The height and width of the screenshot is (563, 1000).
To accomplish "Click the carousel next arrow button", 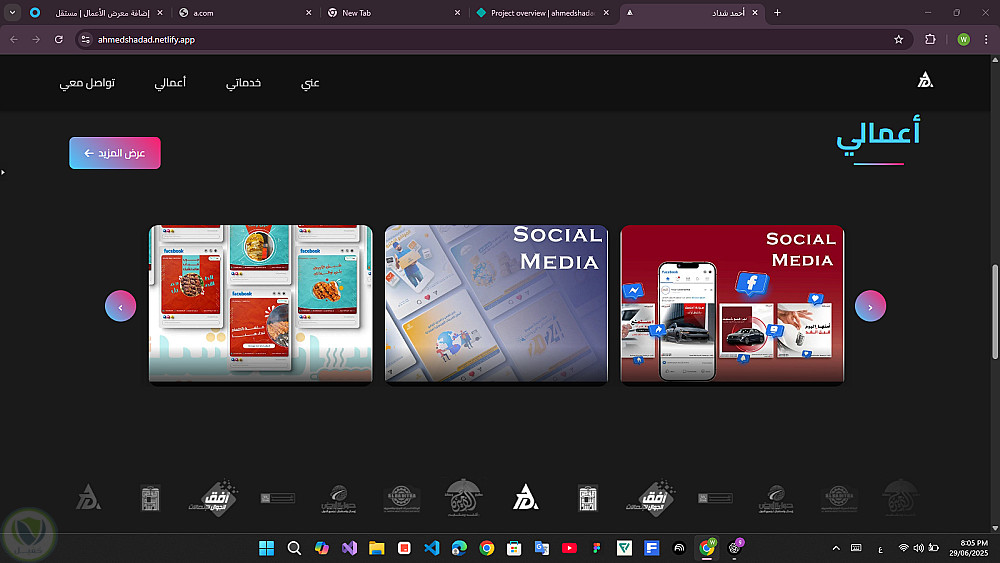I will (870, 306).
